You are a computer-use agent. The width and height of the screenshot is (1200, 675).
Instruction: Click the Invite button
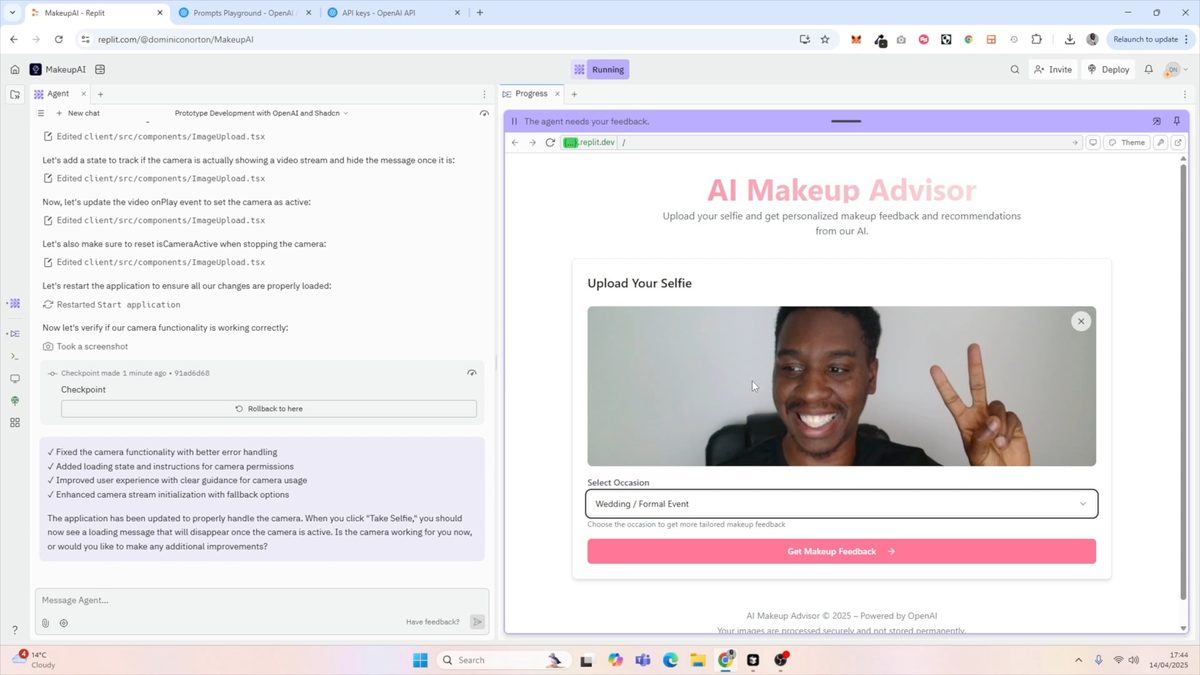pyautogui.click(x=1053, y=69)
